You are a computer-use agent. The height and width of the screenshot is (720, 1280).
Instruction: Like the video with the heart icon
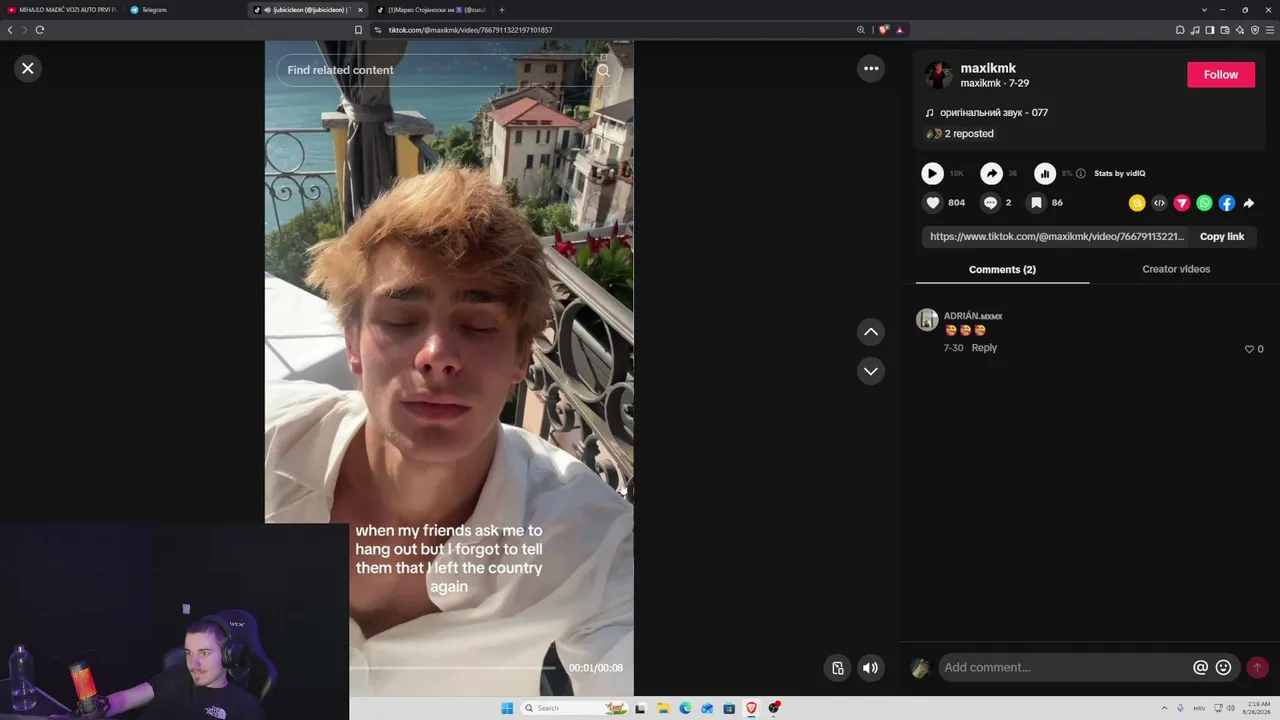pos(933,203)
